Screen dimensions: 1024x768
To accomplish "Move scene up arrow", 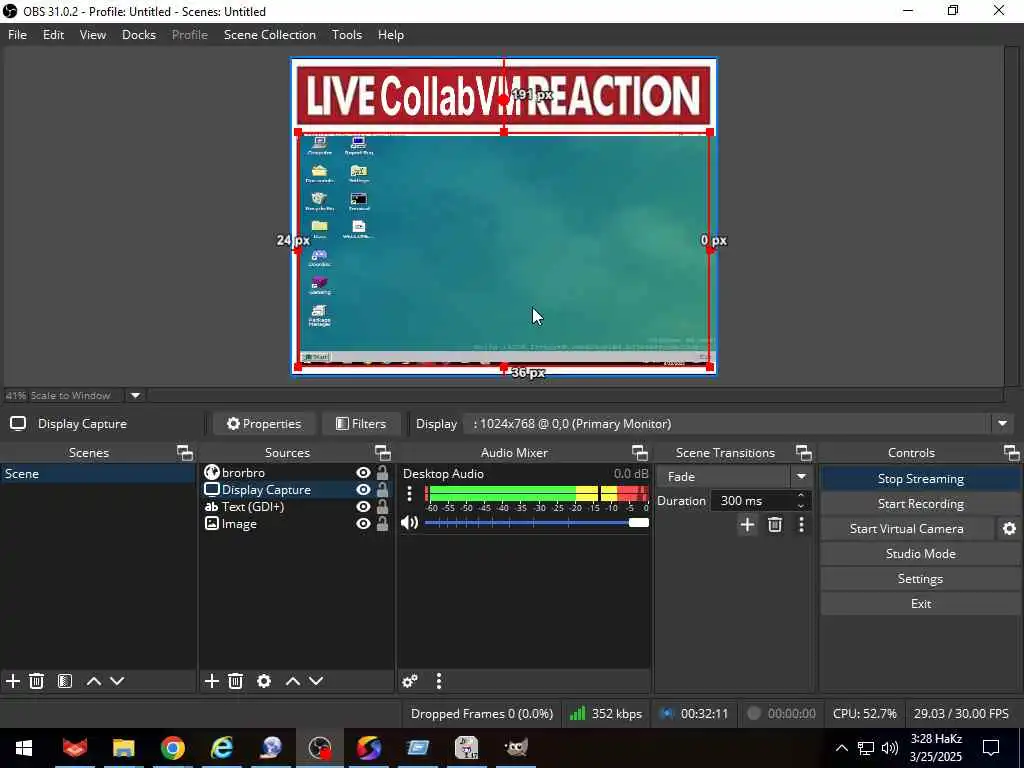I will click(x=93, y=681).
